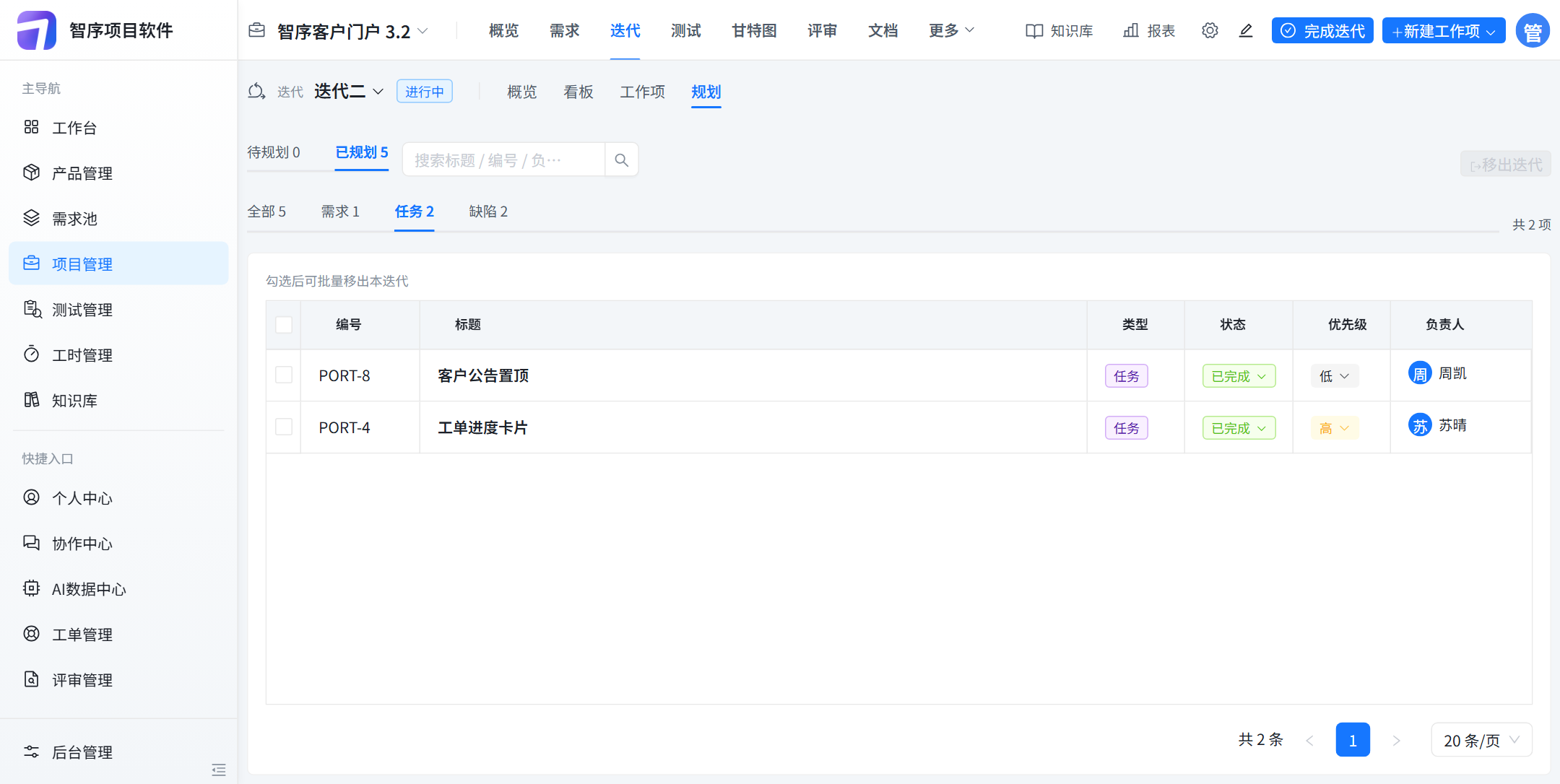Open 知识库 link in top bar

1059,30
